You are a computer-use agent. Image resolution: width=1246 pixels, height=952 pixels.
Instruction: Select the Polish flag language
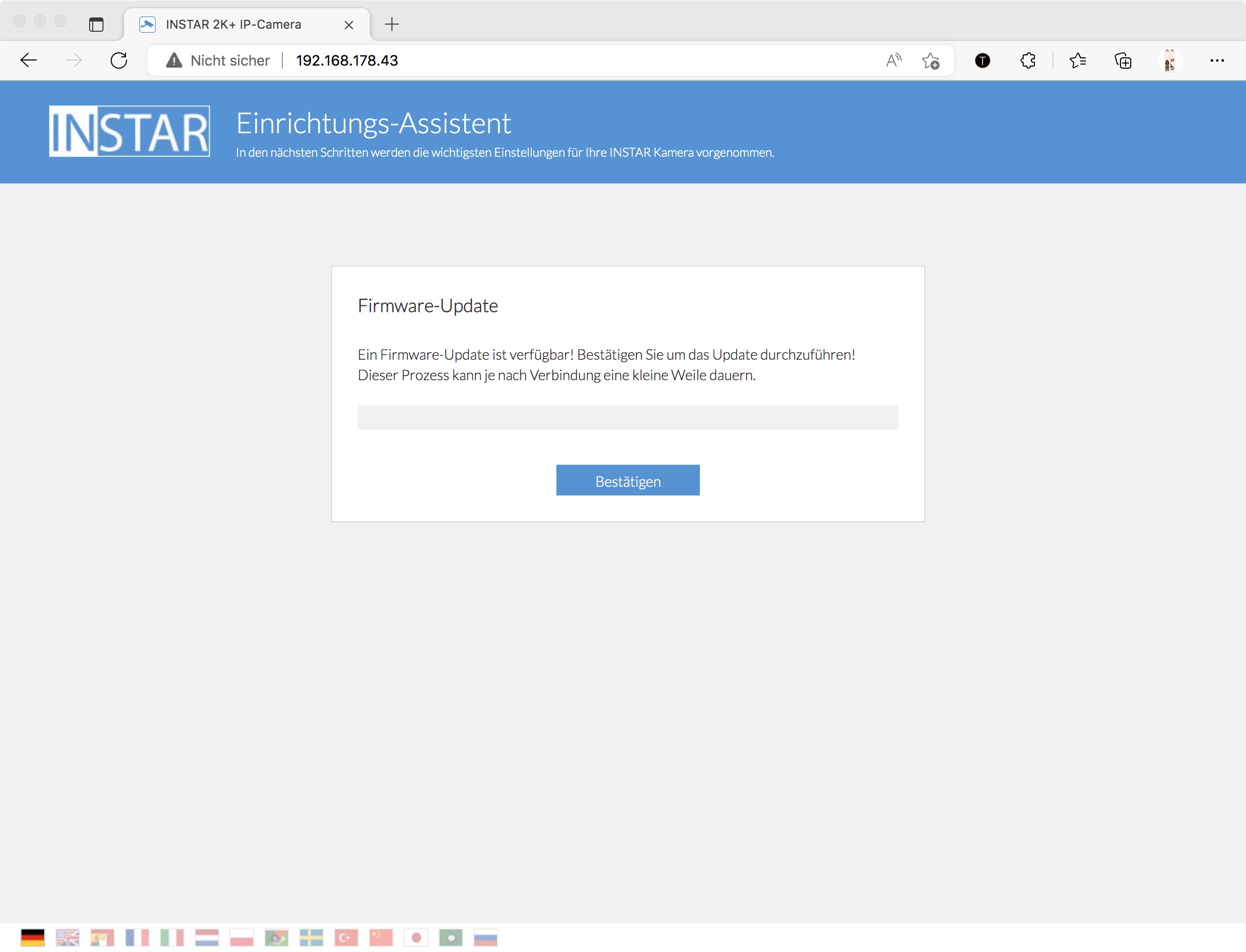(x=241, y=937)
